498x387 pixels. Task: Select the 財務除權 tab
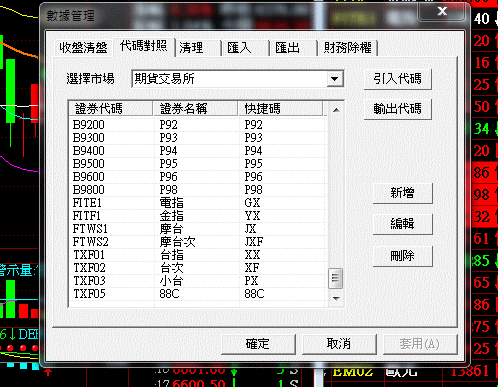(347, 48)
